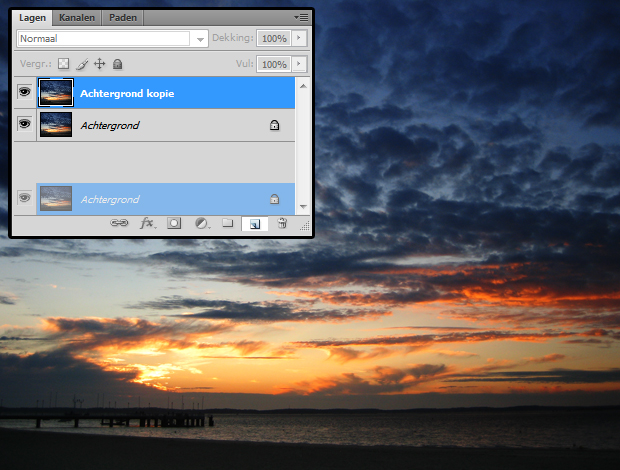620x470 pixels.
Task: Click the lock position move icon
Action: click(x=100, y=64)
